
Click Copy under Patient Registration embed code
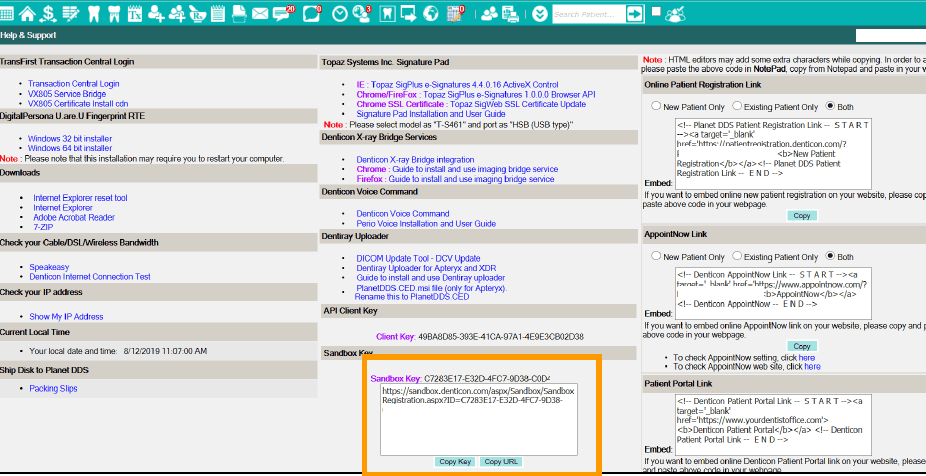(x=801, y=216)
